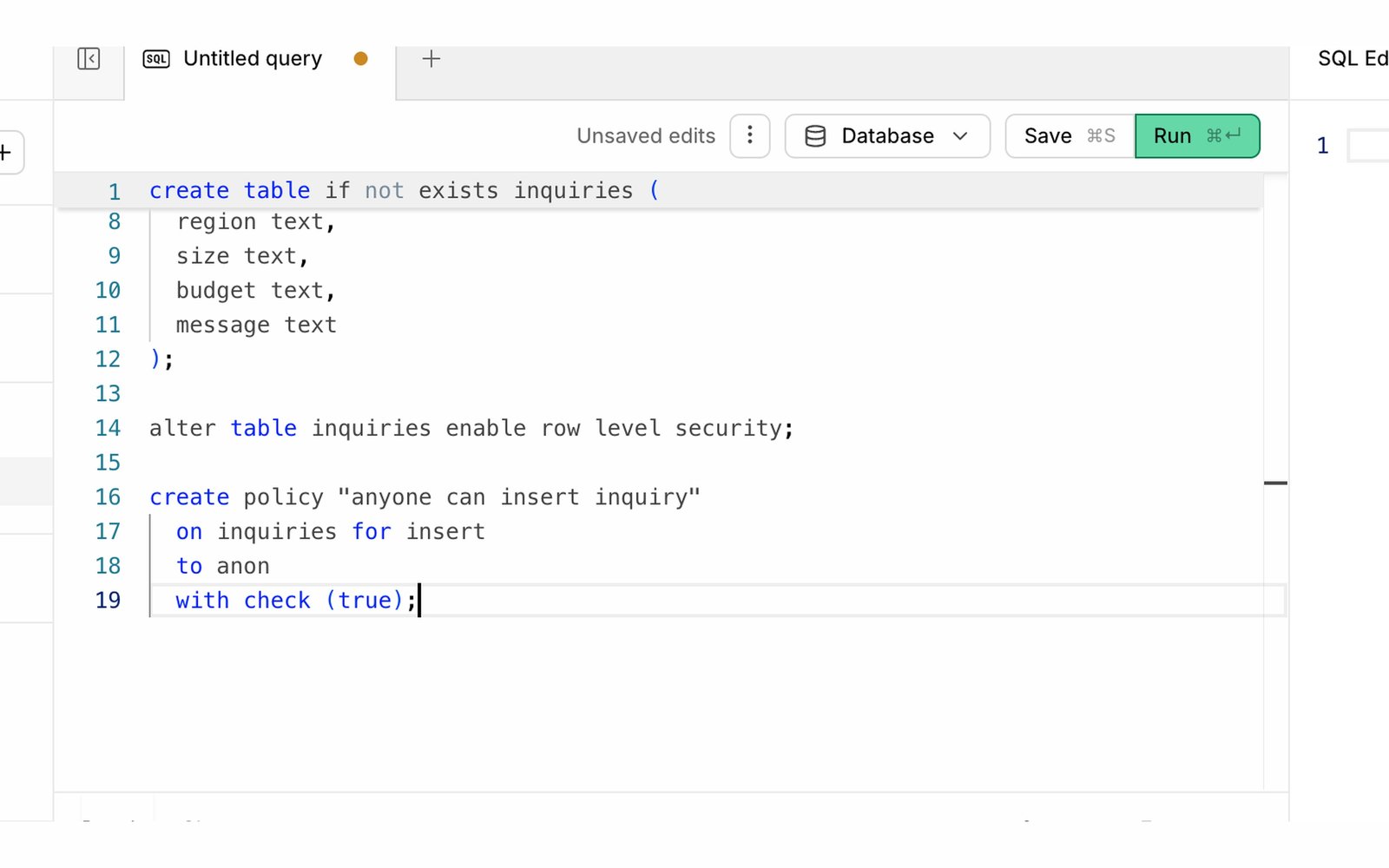Click the orange unsaved-changes dot on the tab
1389x868 pixels.
click(x=360, y=59)
